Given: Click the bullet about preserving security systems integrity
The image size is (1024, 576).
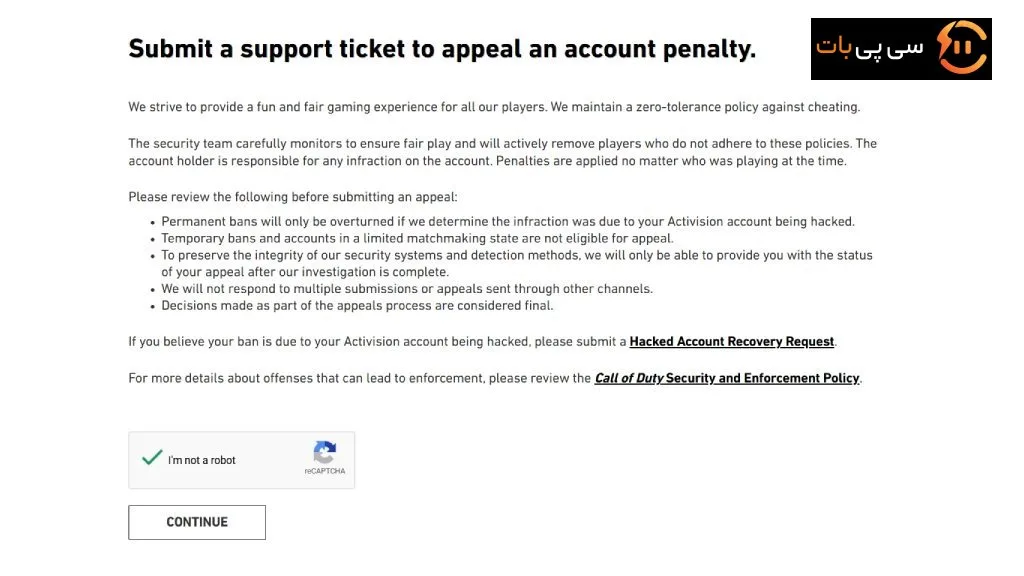Looking at the screenshot, I should click(x=517, y=264).
